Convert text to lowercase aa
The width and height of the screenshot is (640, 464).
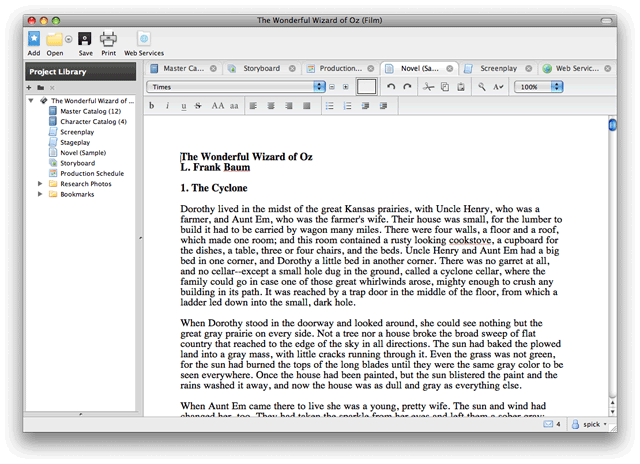pos(234,106)
